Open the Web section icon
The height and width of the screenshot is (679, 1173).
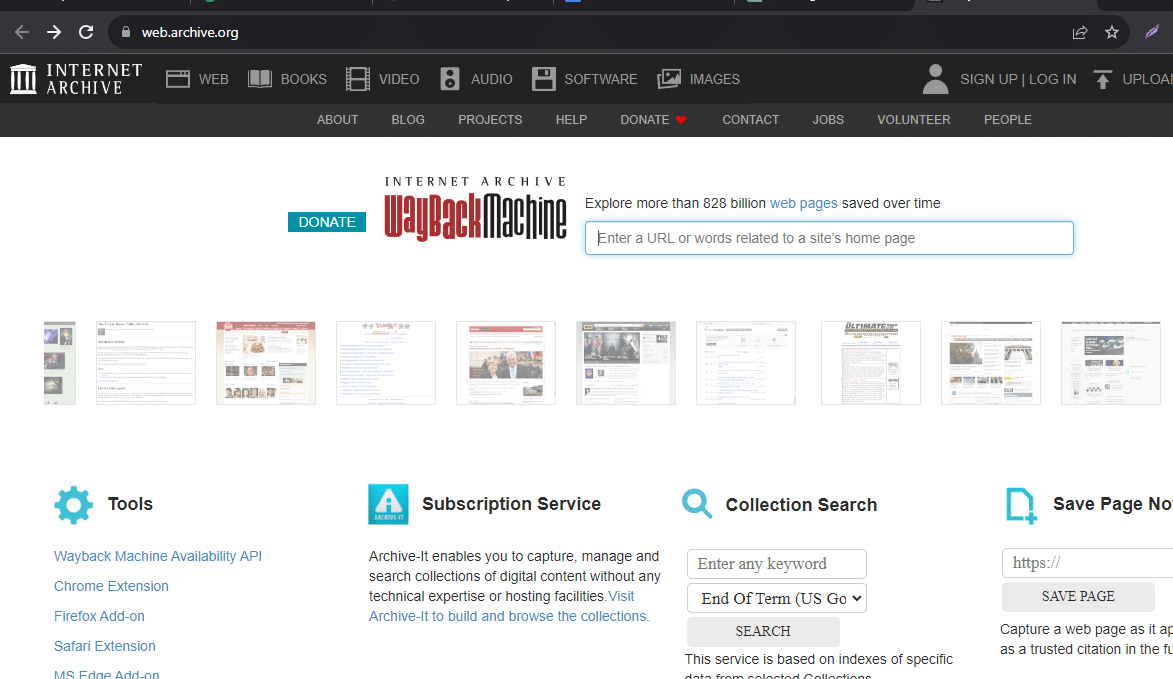[x=177, y=79]
